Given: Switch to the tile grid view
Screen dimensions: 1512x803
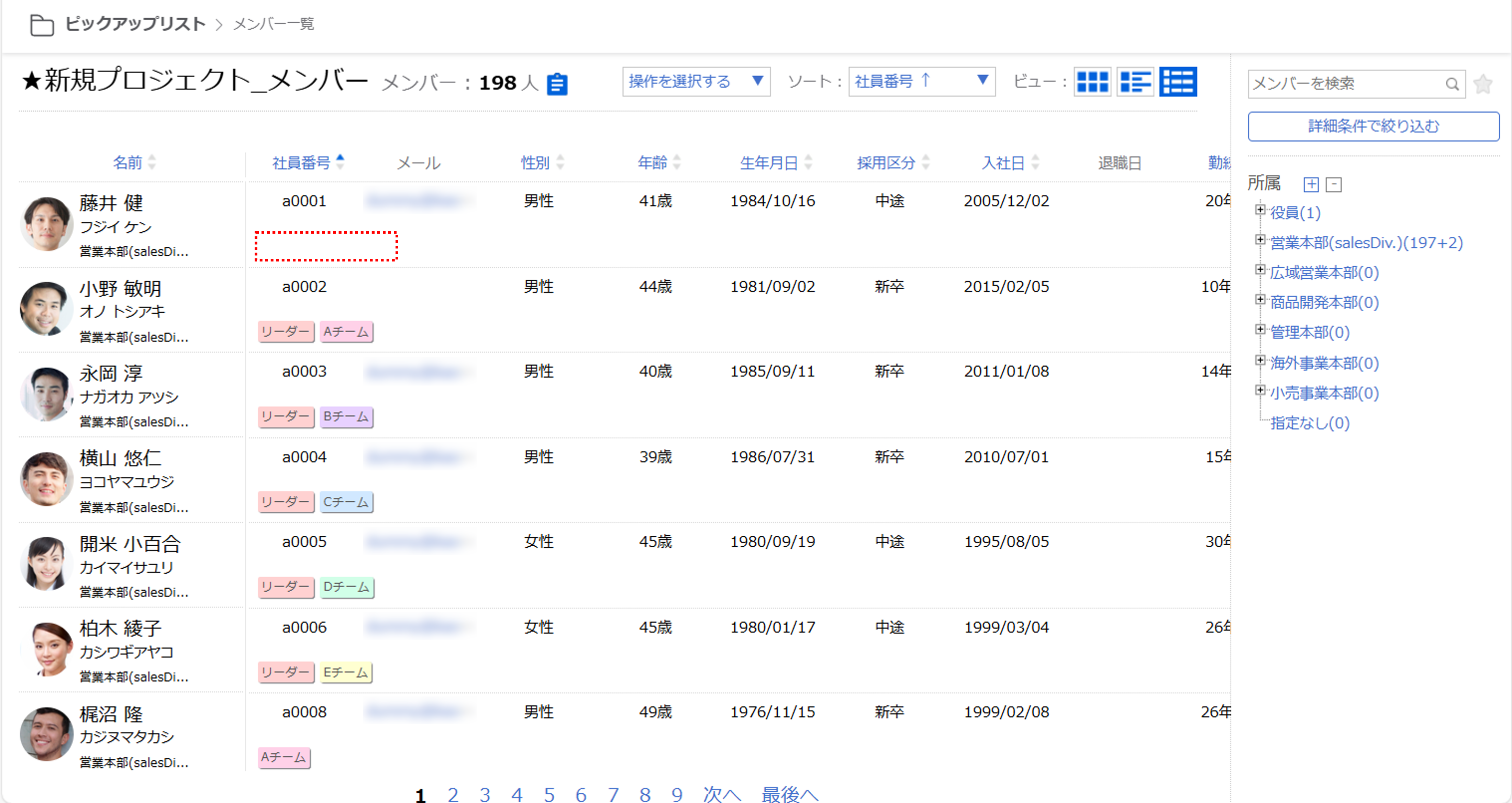Looking at the screenshot, I should (1092, 81).
